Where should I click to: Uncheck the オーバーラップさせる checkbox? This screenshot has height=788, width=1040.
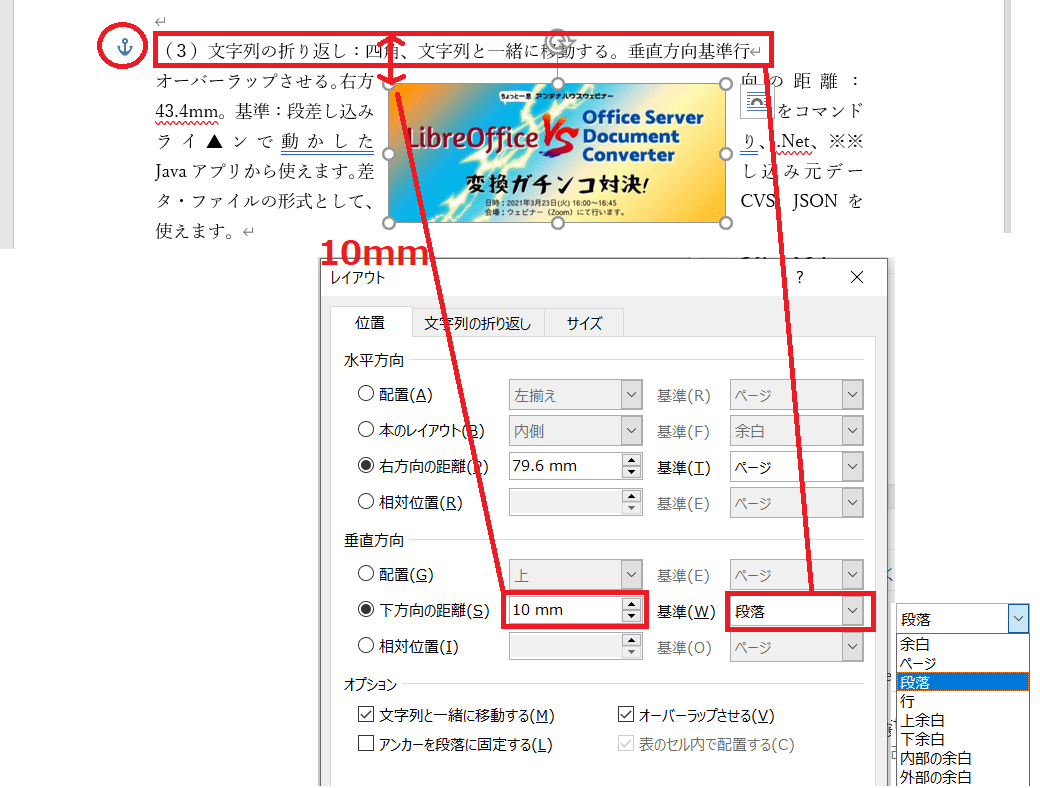[x=626, y=715]
